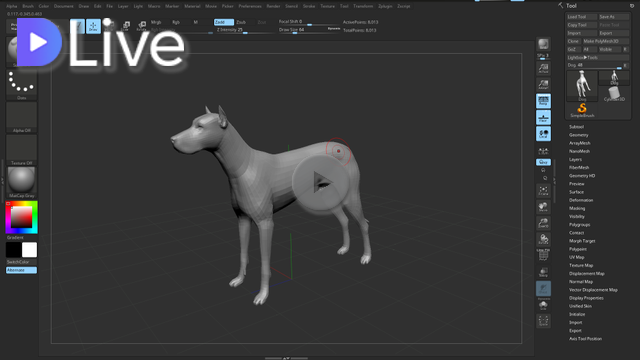Screen dimensions: 640x360
Task: Click the BPR render sphere icon
Action: pos(543,44)
